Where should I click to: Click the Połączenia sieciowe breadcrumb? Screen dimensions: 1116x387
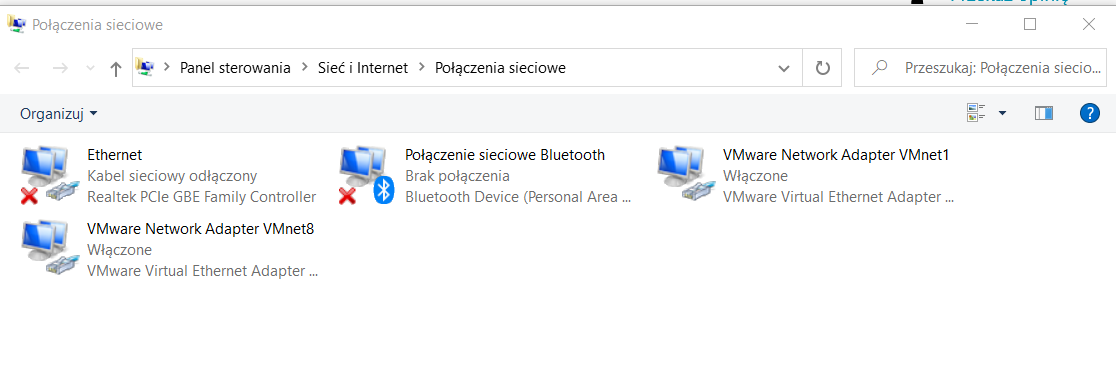(500, 68)
